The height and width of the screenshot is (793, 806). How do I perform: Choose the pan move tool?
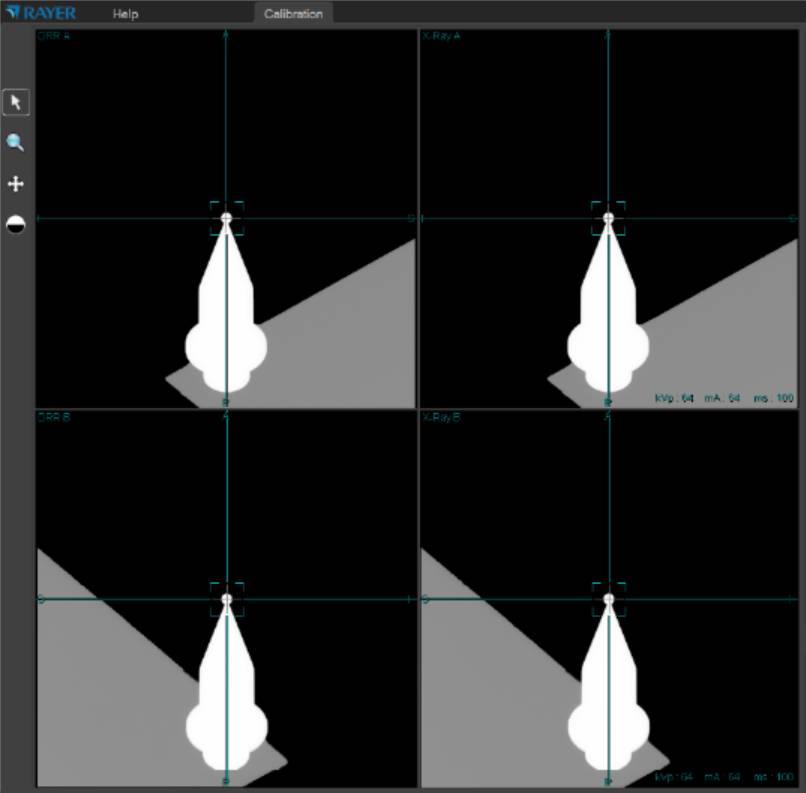[x=16, y=184]
